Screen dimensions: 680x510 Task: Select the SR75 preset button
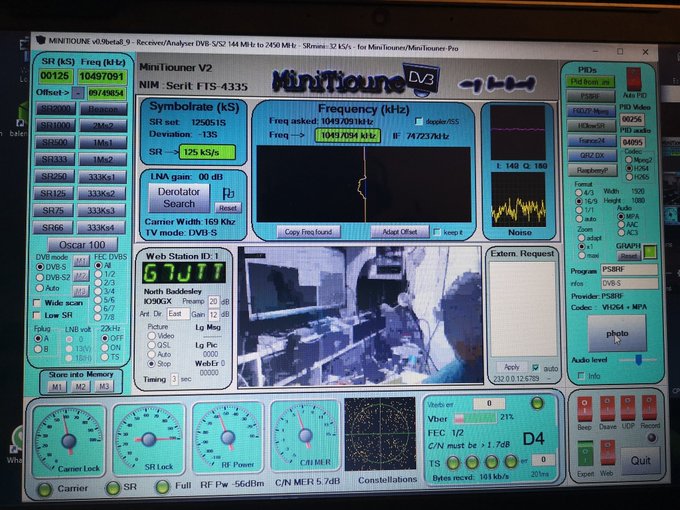(52, 211)
